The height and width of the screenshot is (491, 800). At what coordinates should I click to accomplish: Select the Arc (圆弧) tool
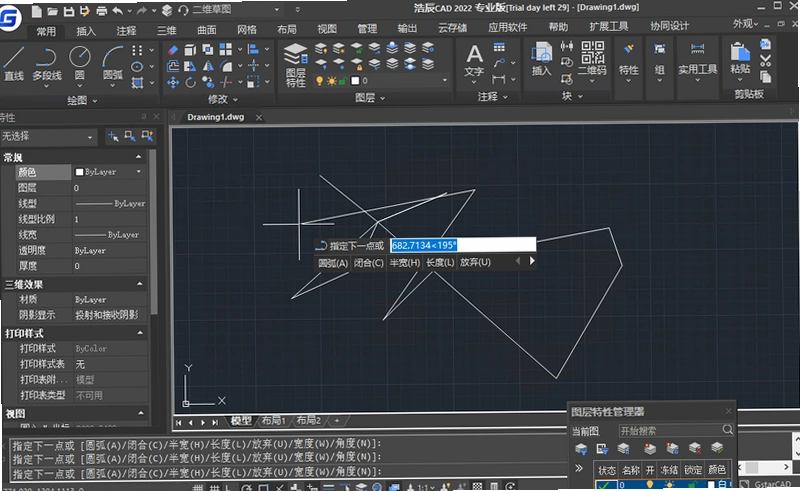[112, 63]
